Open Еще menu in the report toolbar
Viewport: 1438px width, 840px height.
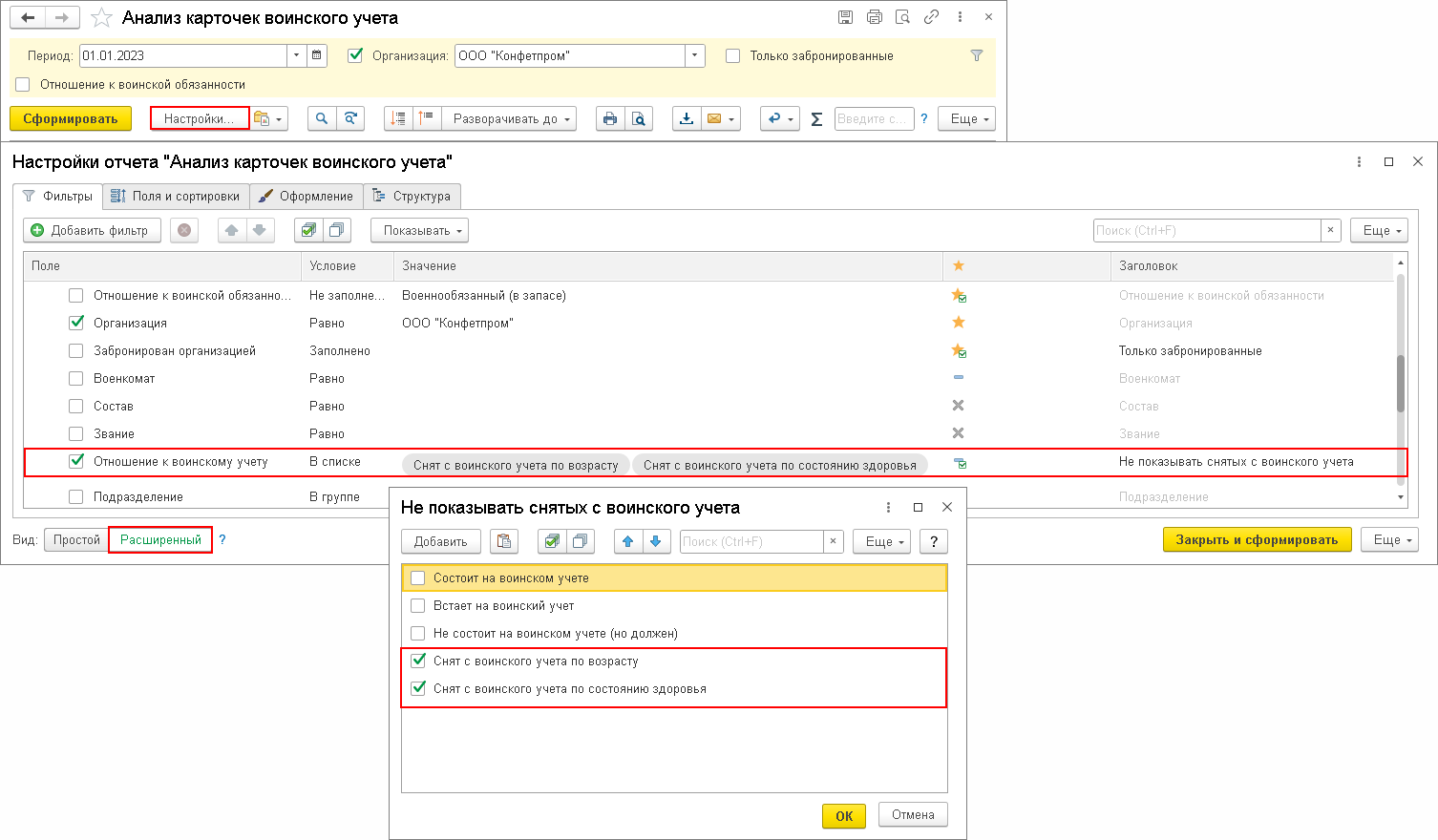point(966,118)
